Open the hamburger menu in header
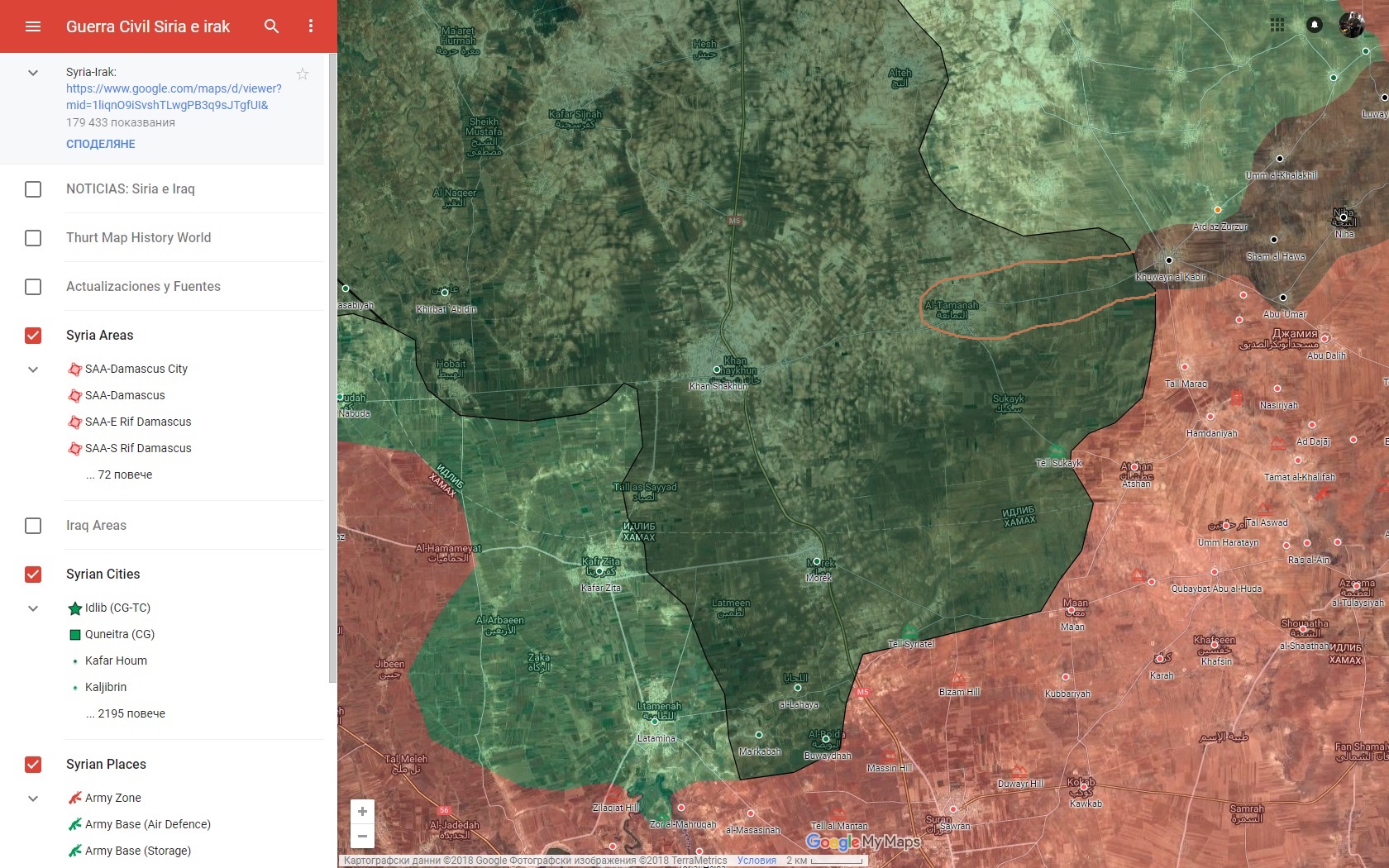This screenshot has width=1389, height=868. coord(33,26)
